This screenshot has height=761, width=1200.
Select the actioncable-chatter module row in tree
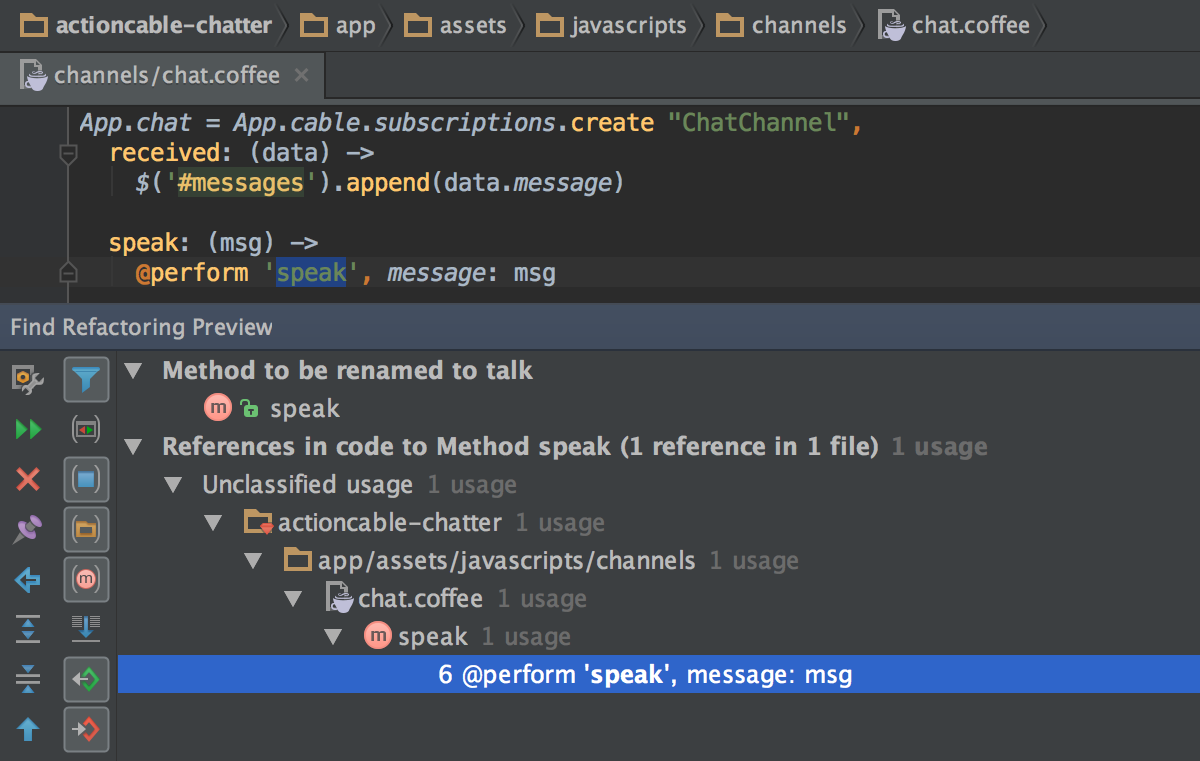pos(423,523)
